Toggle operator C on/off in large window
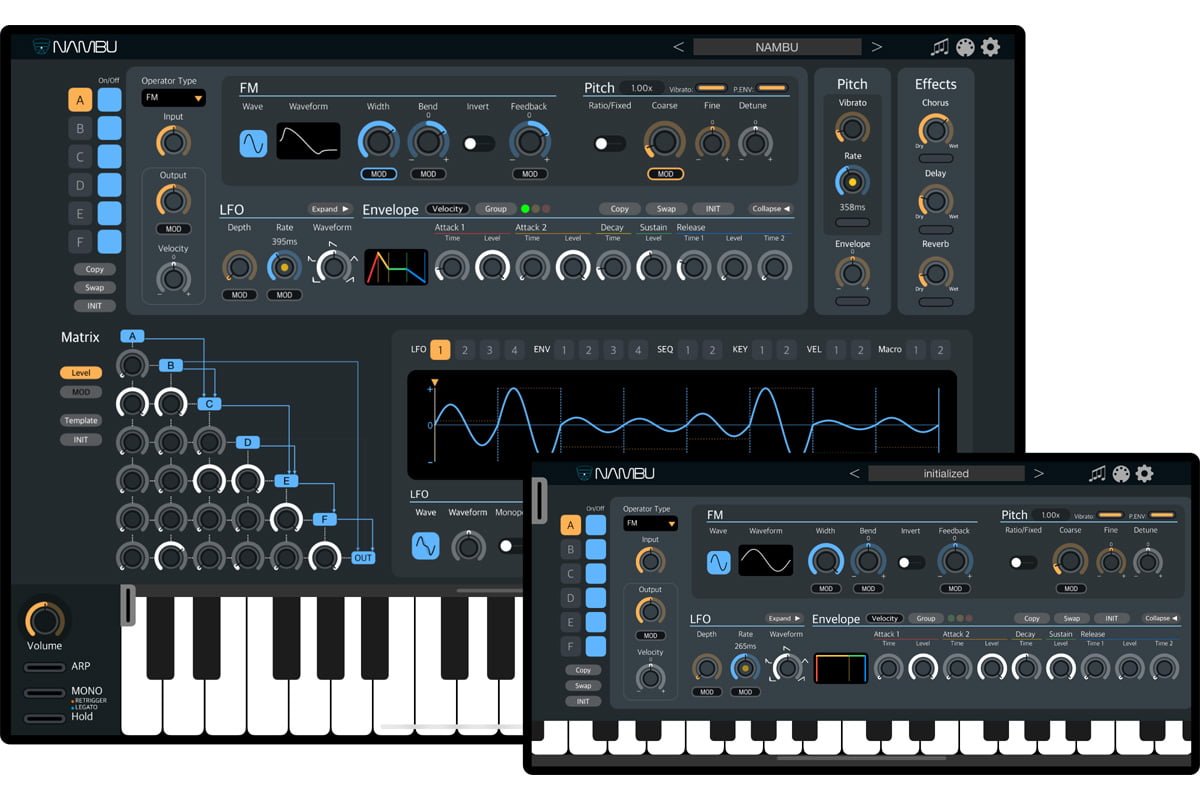Viewport: 1200px width, 800px height. pos(109,156)
